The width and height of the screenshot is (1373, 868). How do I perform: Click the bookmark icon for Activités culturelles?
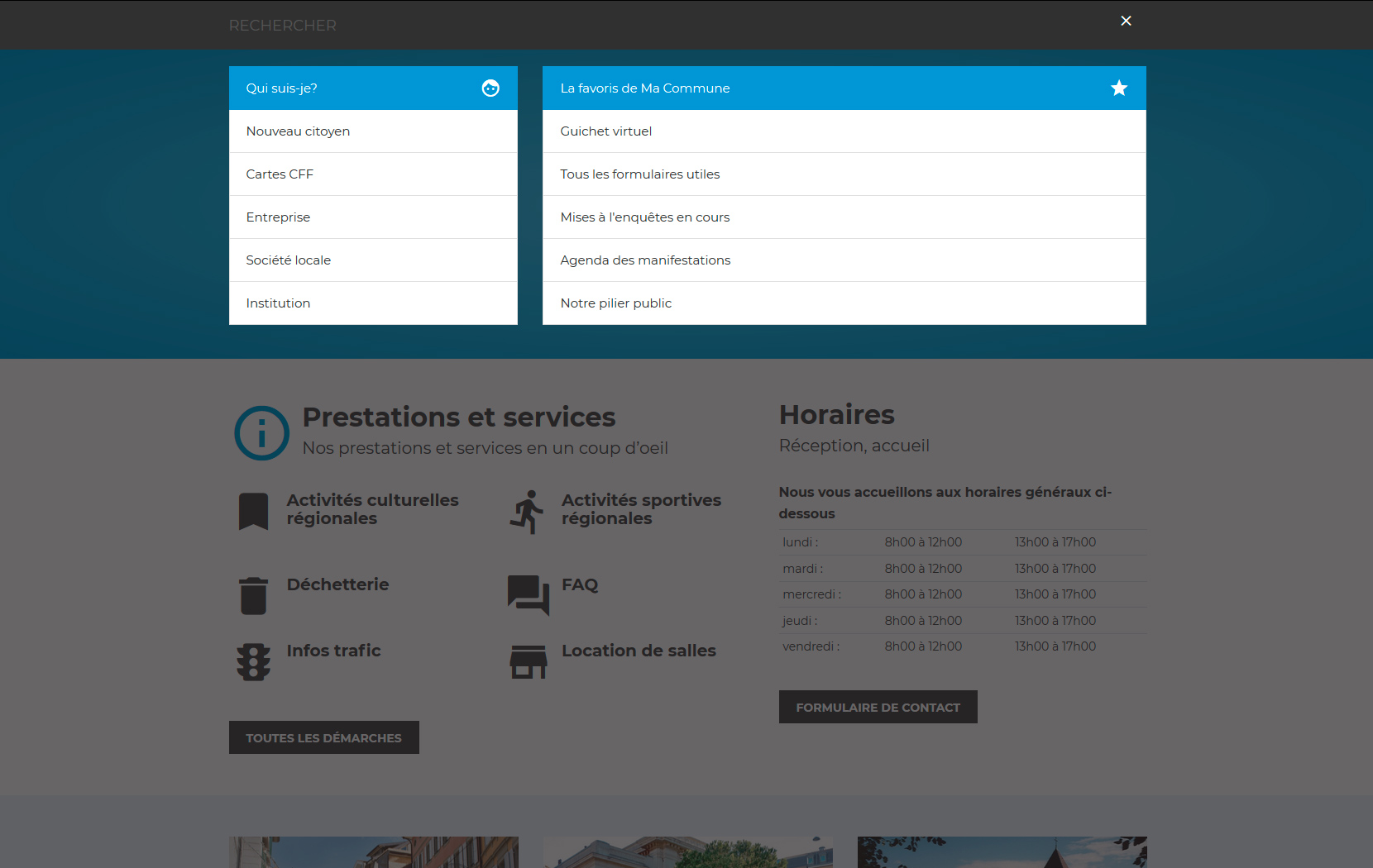click(x=253, y=511)
